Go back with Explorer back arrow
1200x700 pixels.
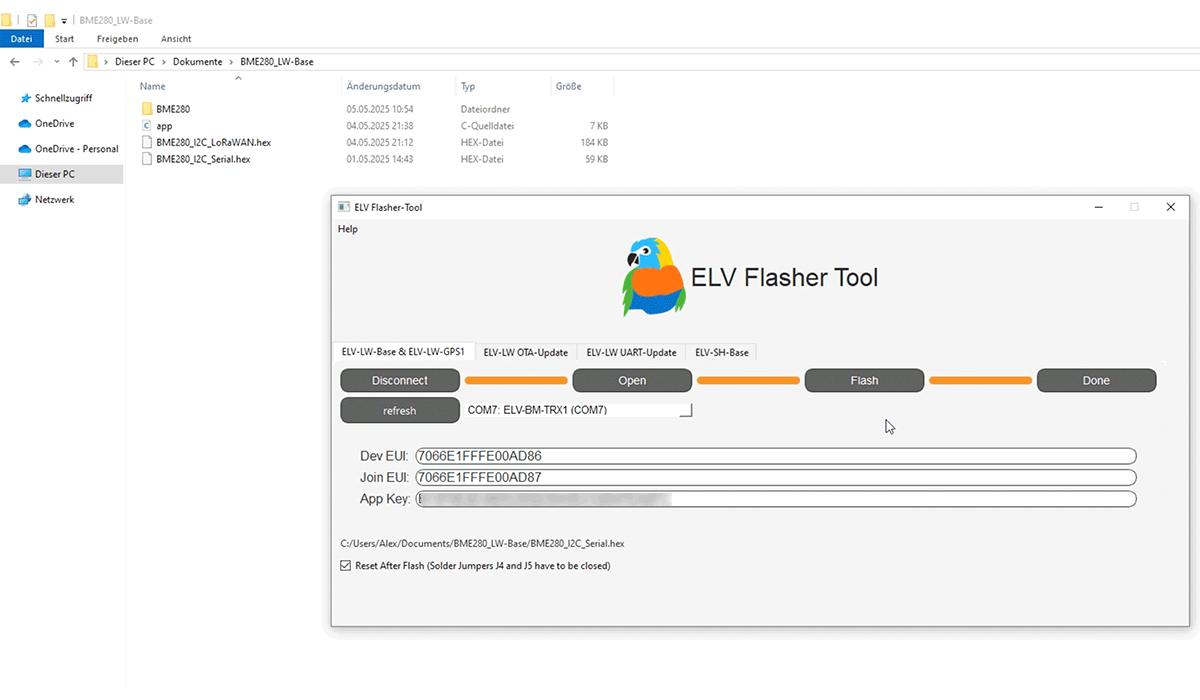[15, 62]
